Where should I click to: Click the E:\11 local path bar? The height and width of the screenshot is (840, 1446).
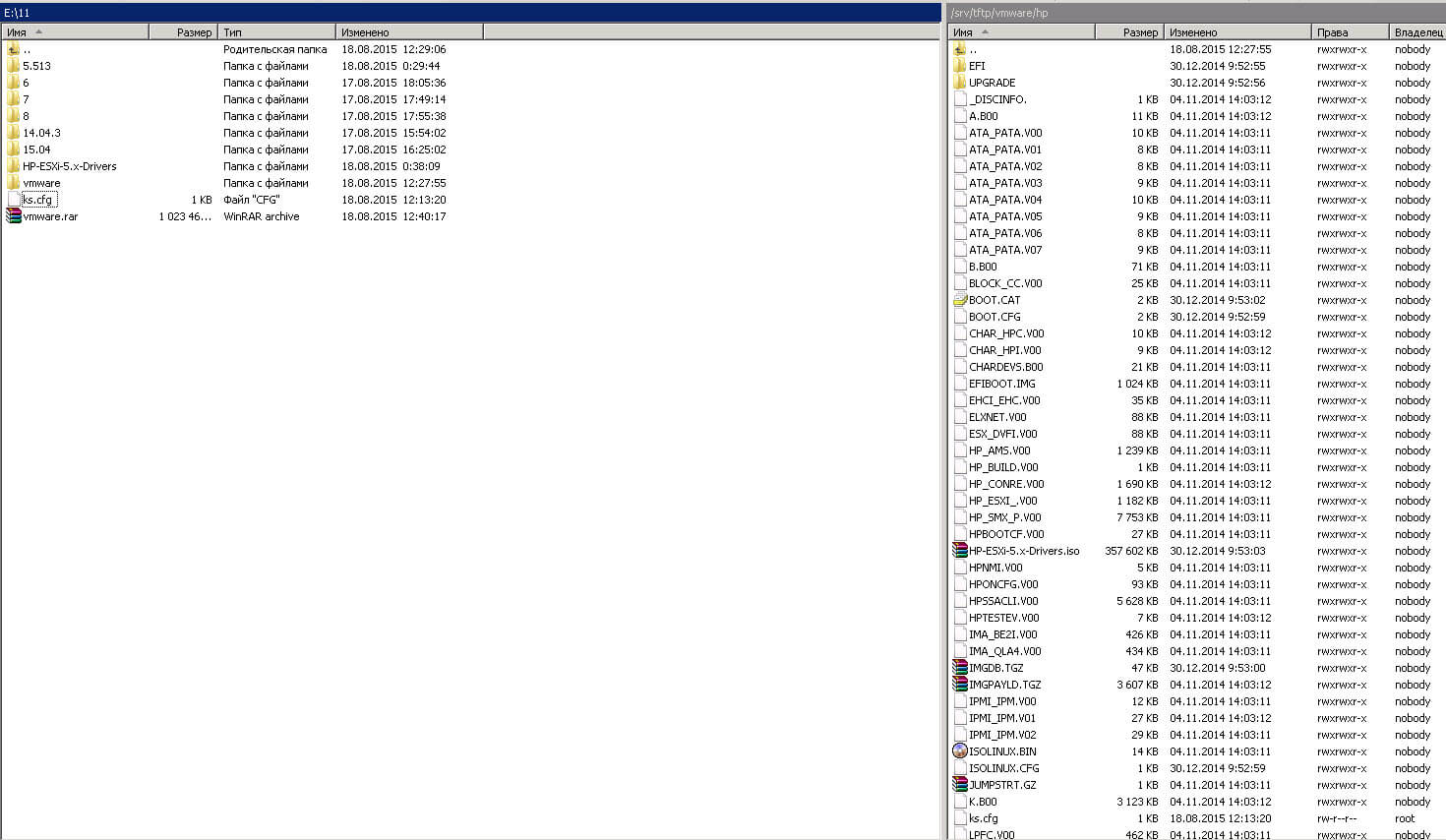[471, 13]
